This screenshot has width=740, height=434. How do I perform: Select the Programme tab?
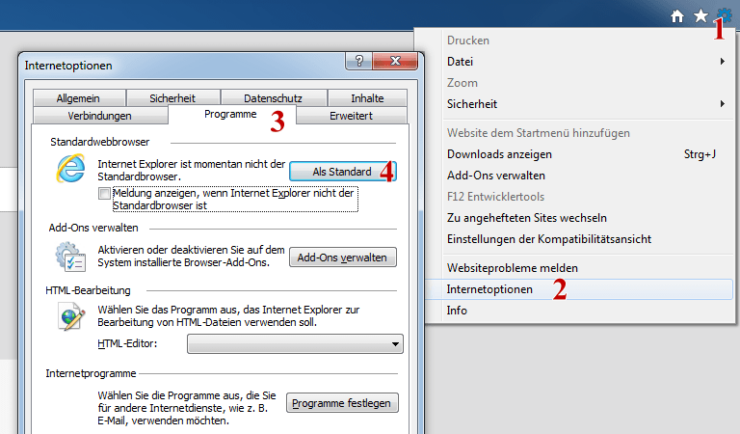pyautogui.click(x=231, y=115)
